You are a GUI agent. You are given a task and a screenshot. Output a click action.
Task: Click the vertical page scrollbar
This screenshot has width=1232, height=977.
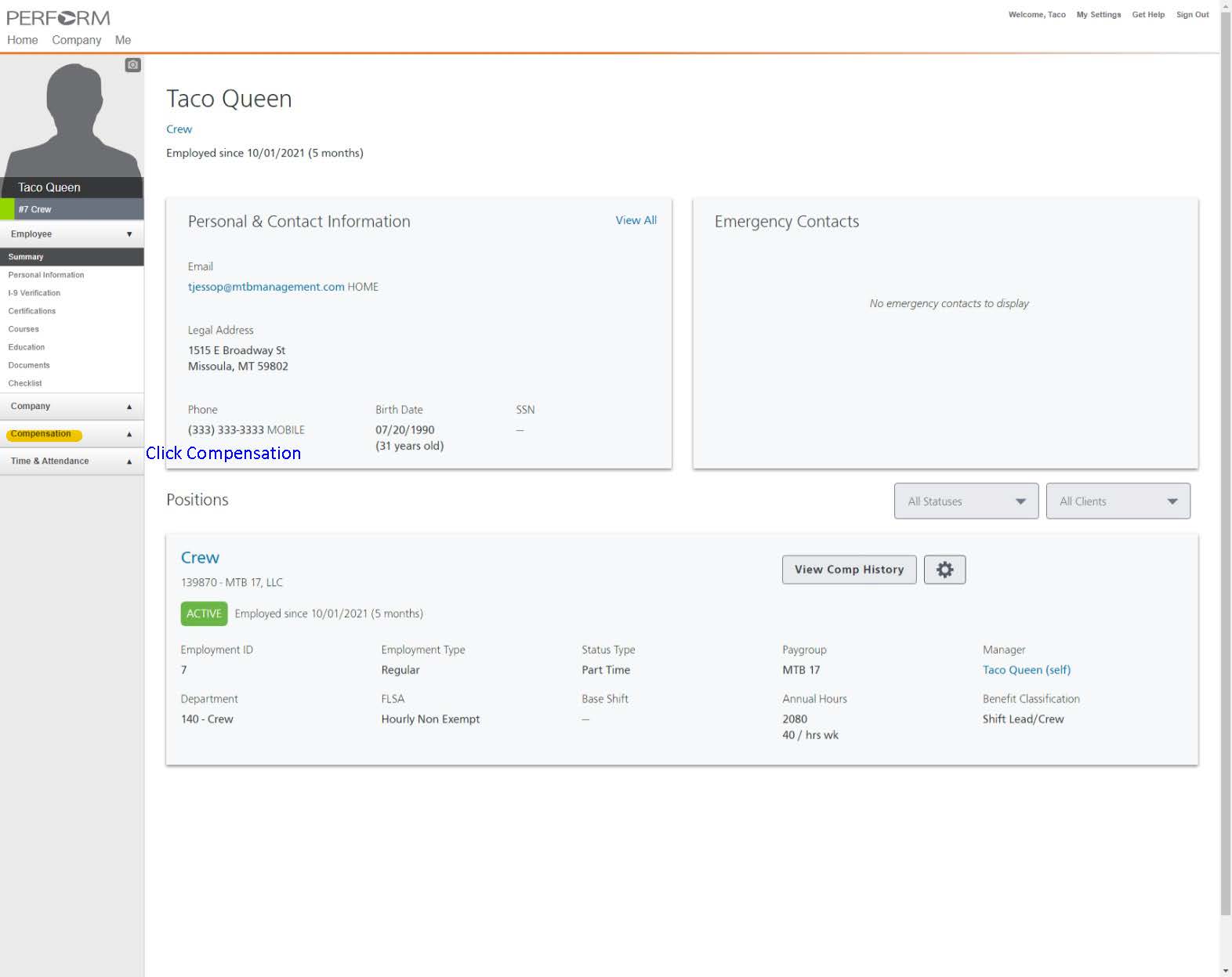1226,470
